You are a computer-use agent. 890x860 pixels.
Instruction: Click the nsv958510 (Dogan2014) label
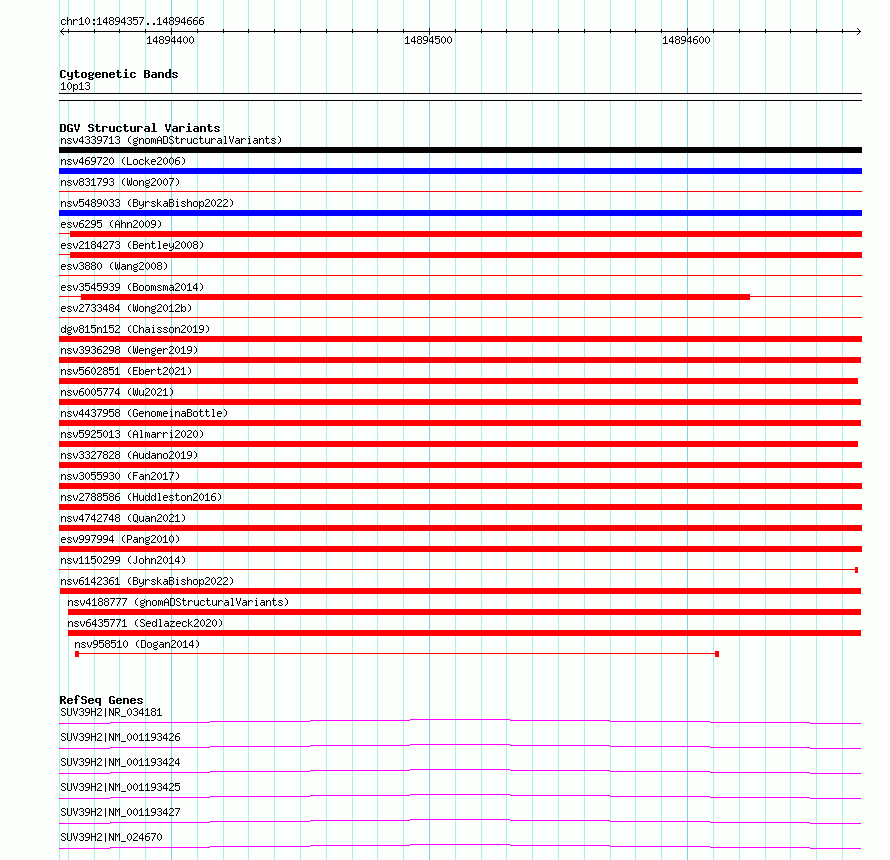(x=137, y=644)
